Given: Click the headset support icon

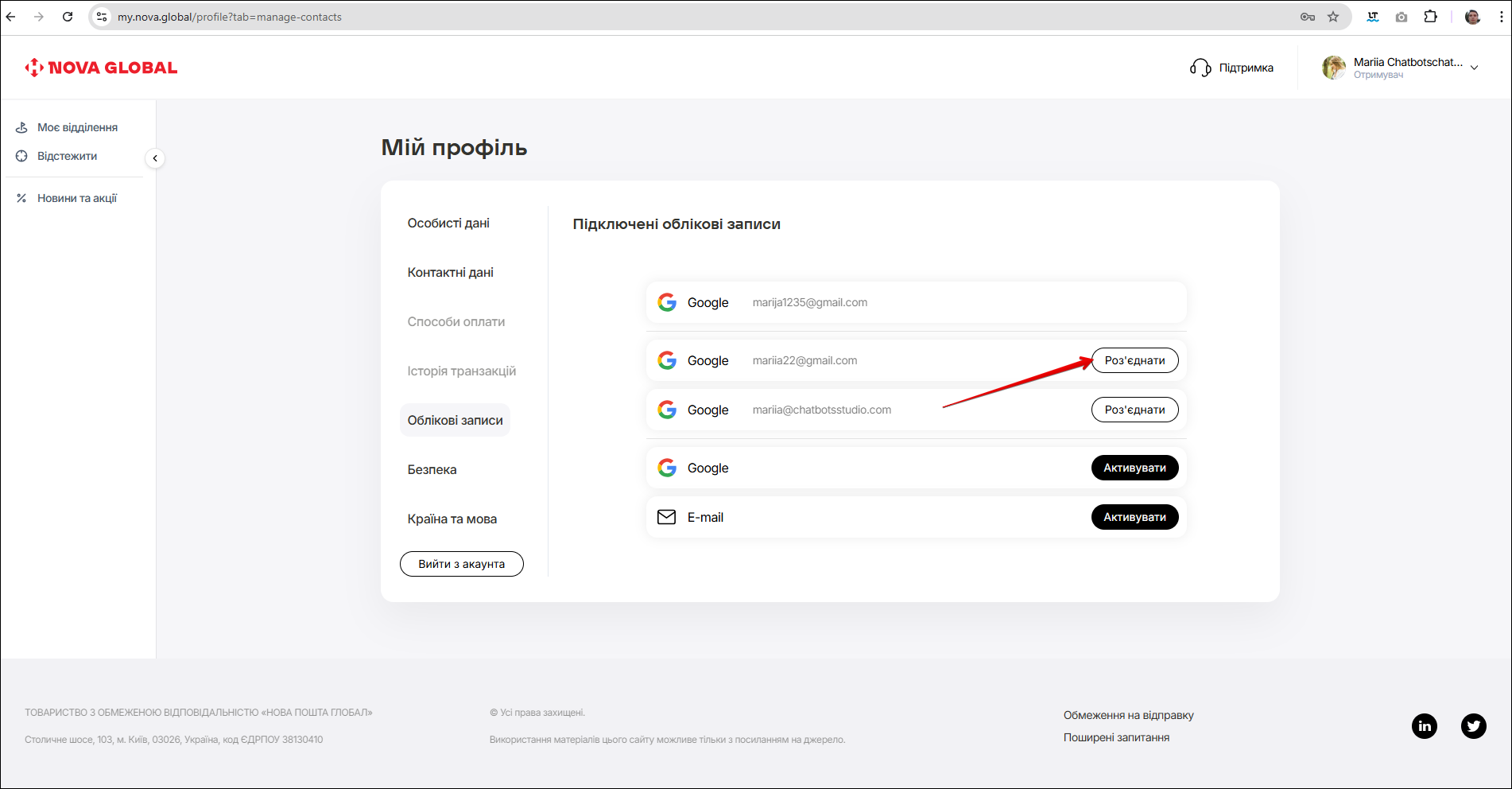Looking at the screenshot, I should (1200, 68).
